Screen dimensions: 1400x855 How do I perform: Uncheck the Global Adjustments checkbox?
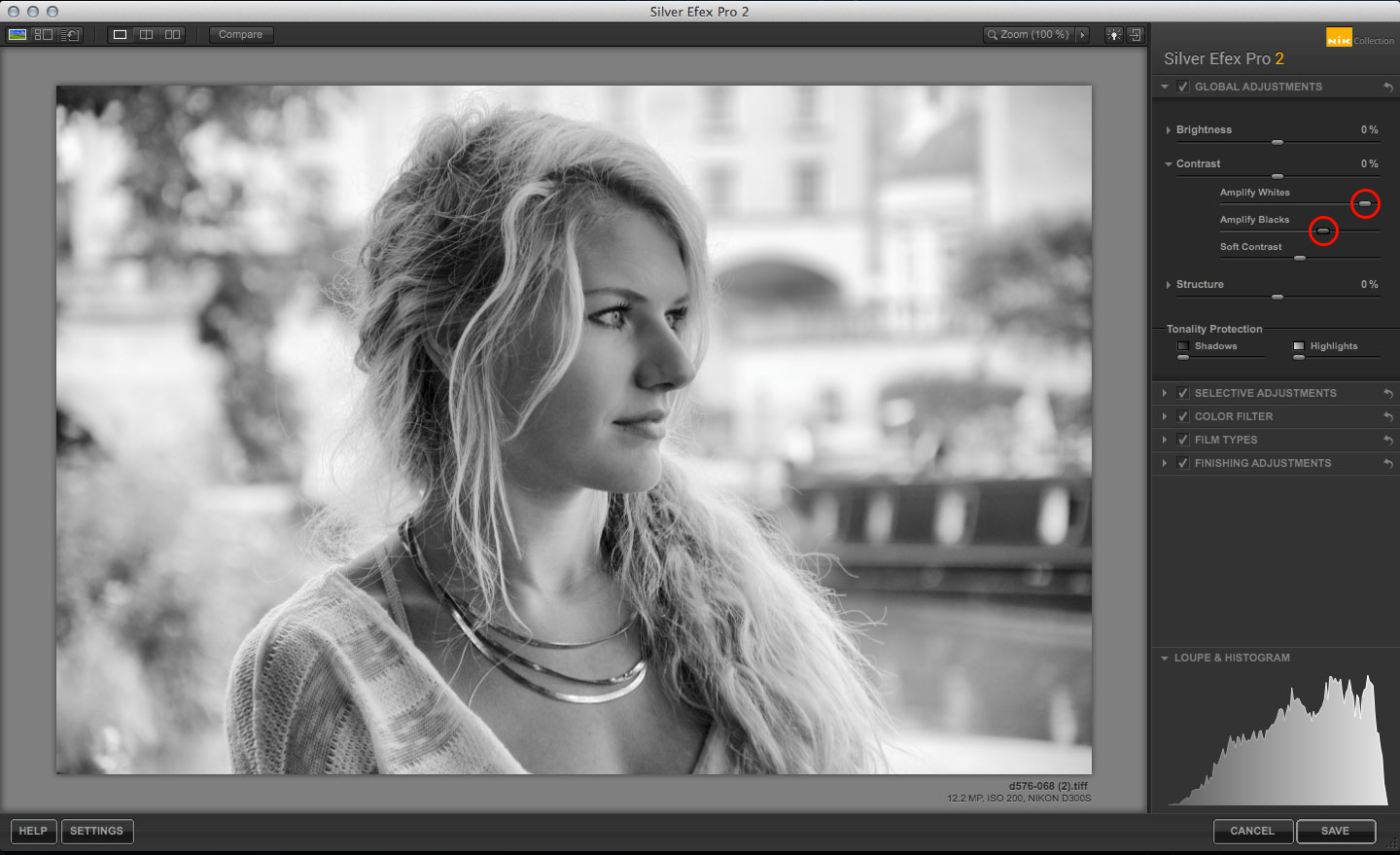(1181, 87)
